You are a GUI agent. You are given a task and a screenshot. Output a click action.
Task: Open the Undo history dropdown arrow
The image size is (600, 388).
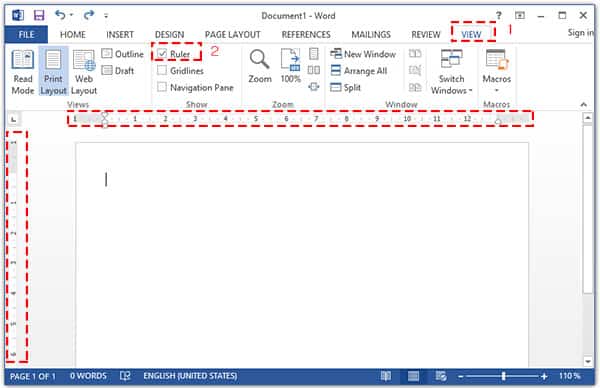(71, 15)
